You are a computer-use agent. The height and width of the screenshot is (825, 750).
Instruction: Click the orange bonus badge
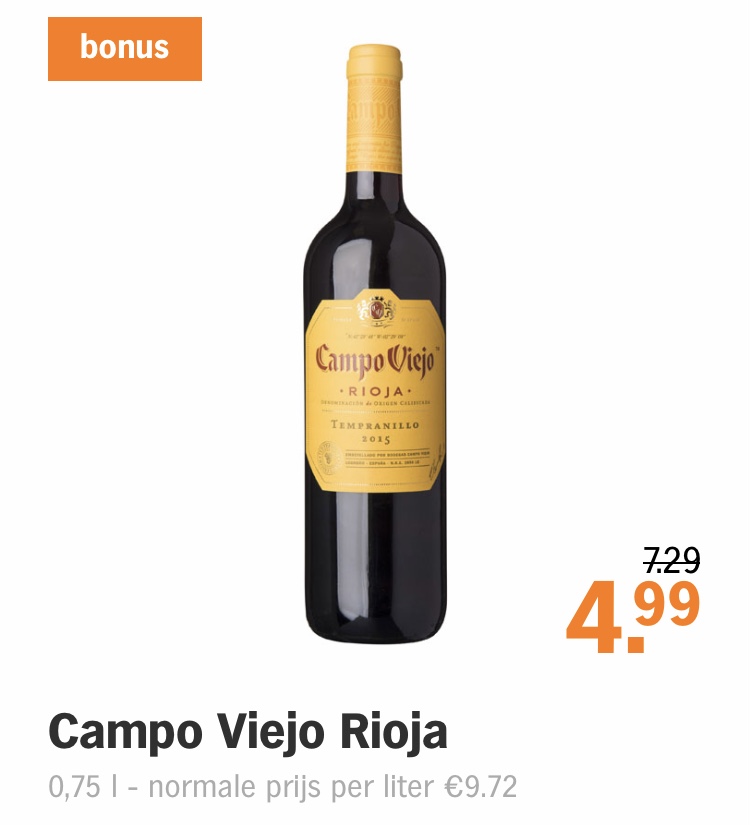point(125,49)
